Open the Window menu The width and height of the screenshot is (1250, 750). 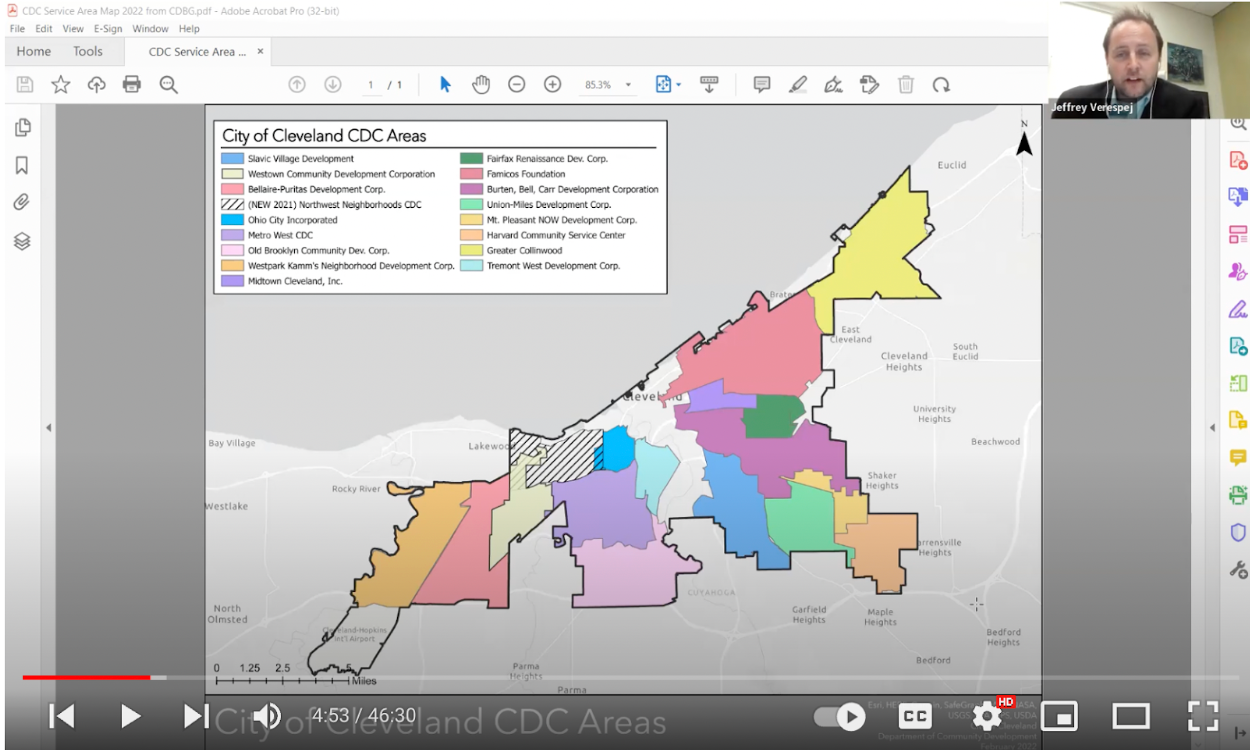point(151,29)
